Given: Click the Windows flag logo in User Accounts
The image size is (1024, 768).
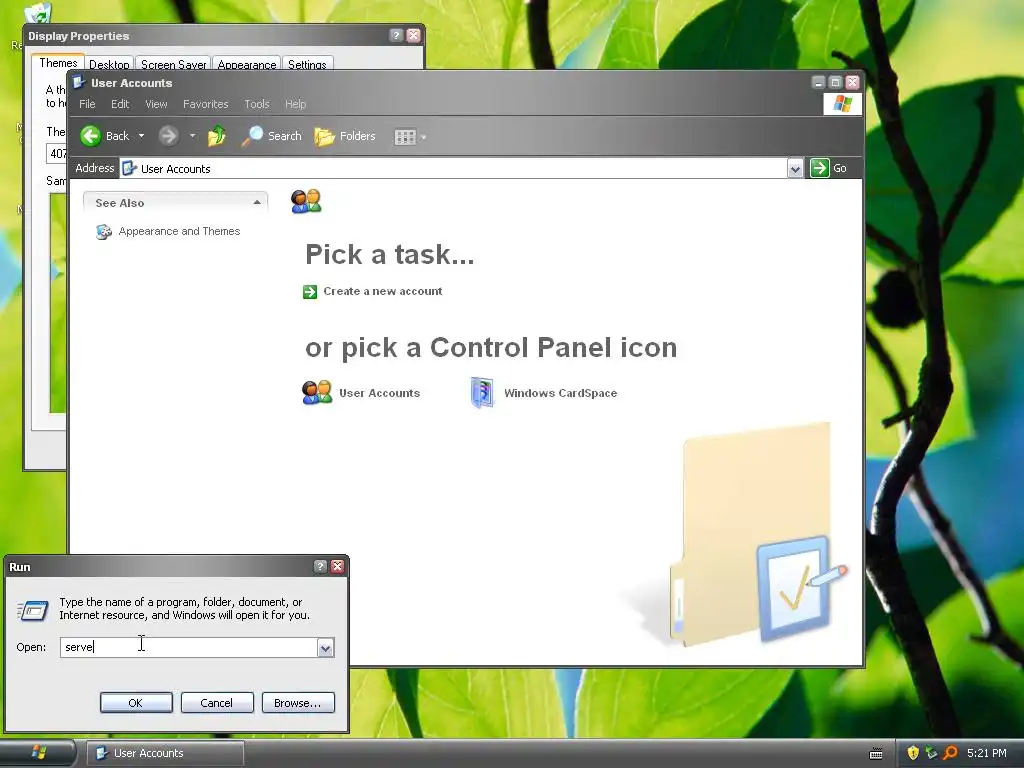Looking at the screenshot, I should (842, 104).
